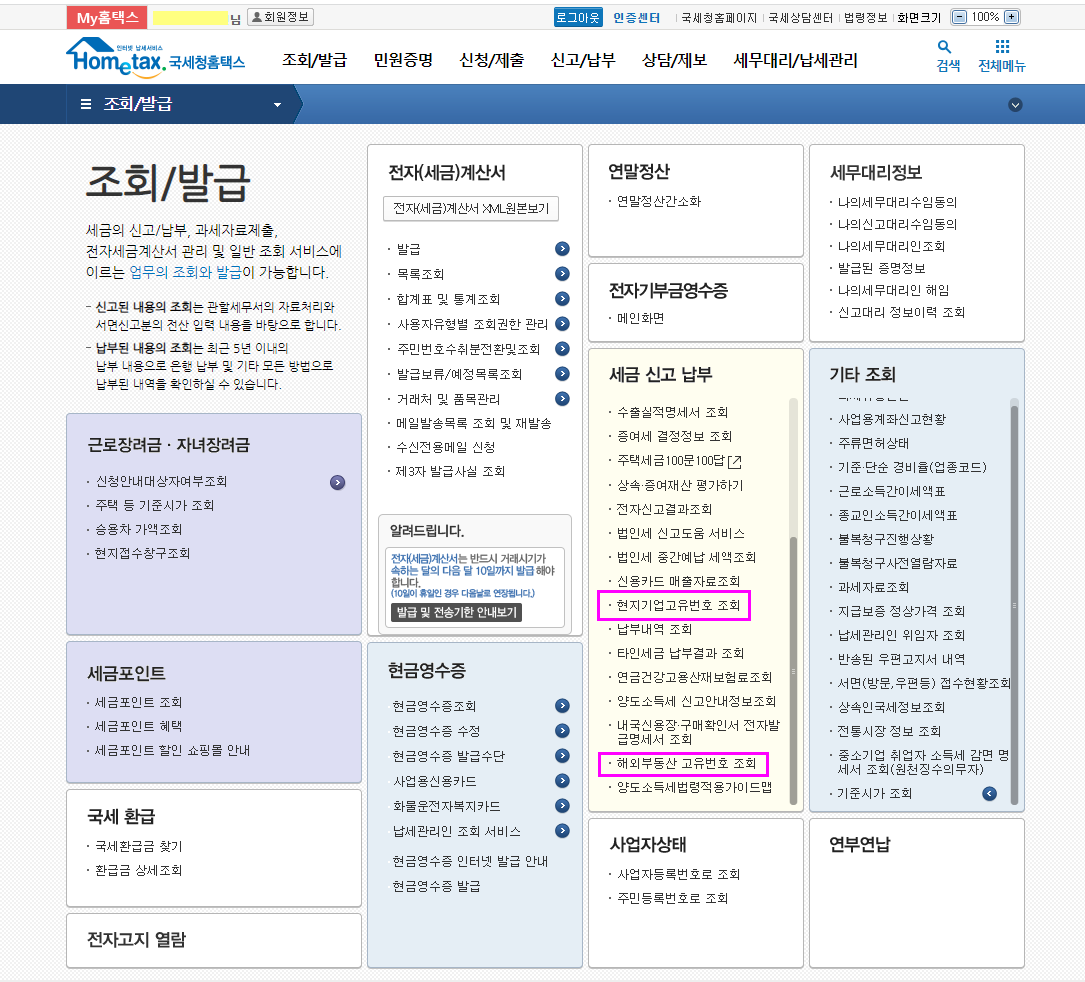Click the arrow beside 현금영수증 수정
The width and height of the screenshot is (1085, 982).
pos(562,730)
